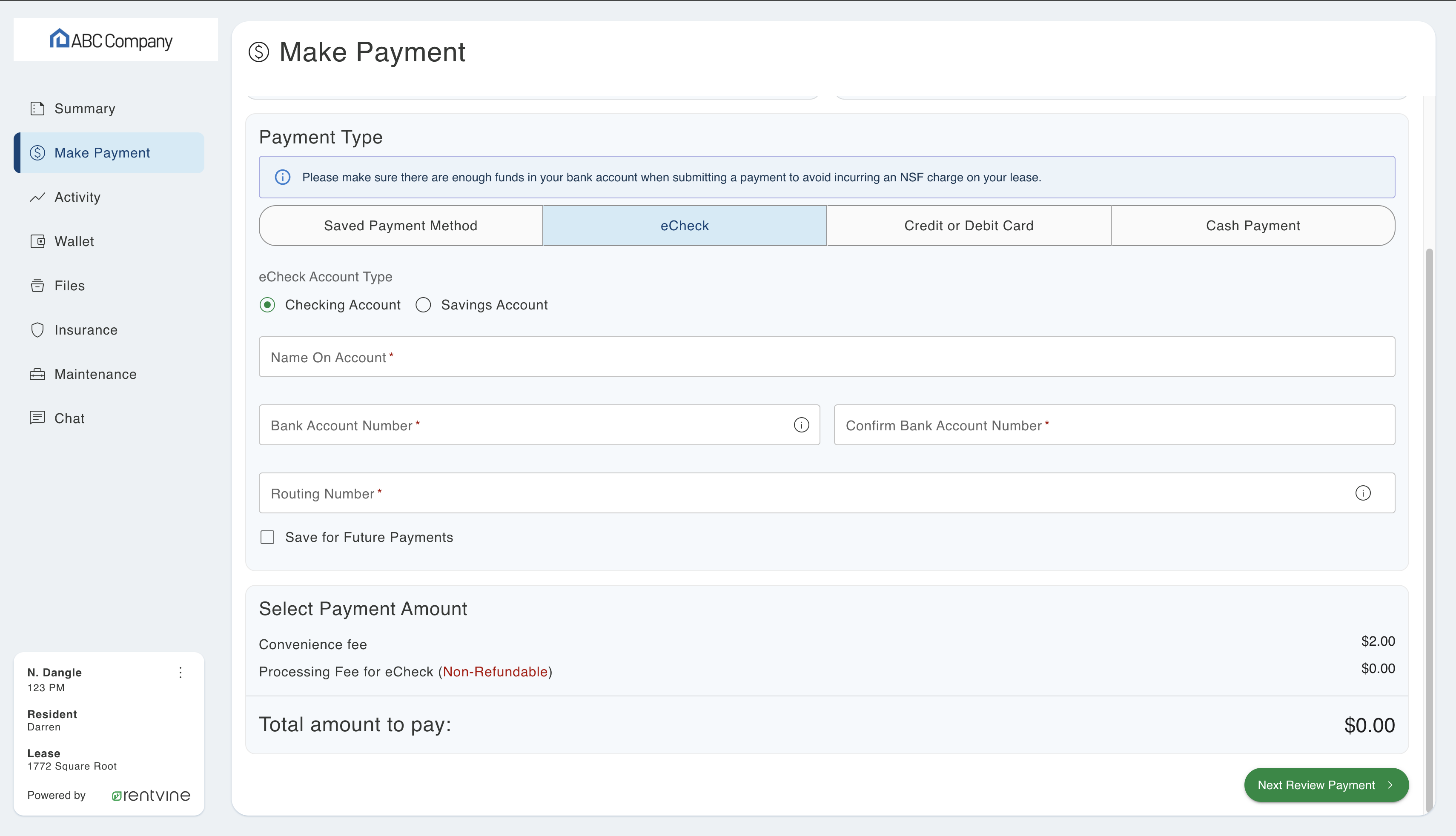Click the Rentvine logo link
1456x836 pixels.
[x=150, y=795]
